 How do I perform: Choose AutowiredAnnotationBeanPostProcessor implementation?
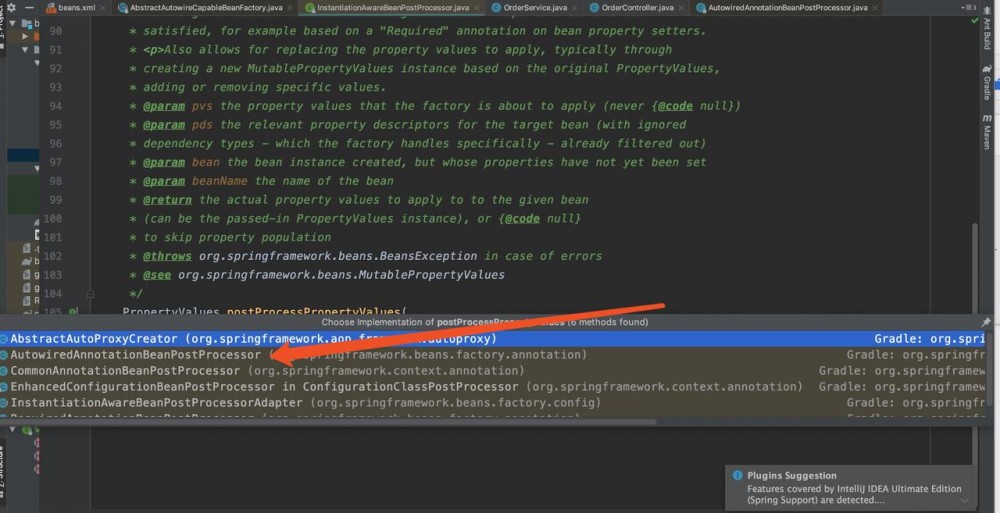[x=492, y=355]
